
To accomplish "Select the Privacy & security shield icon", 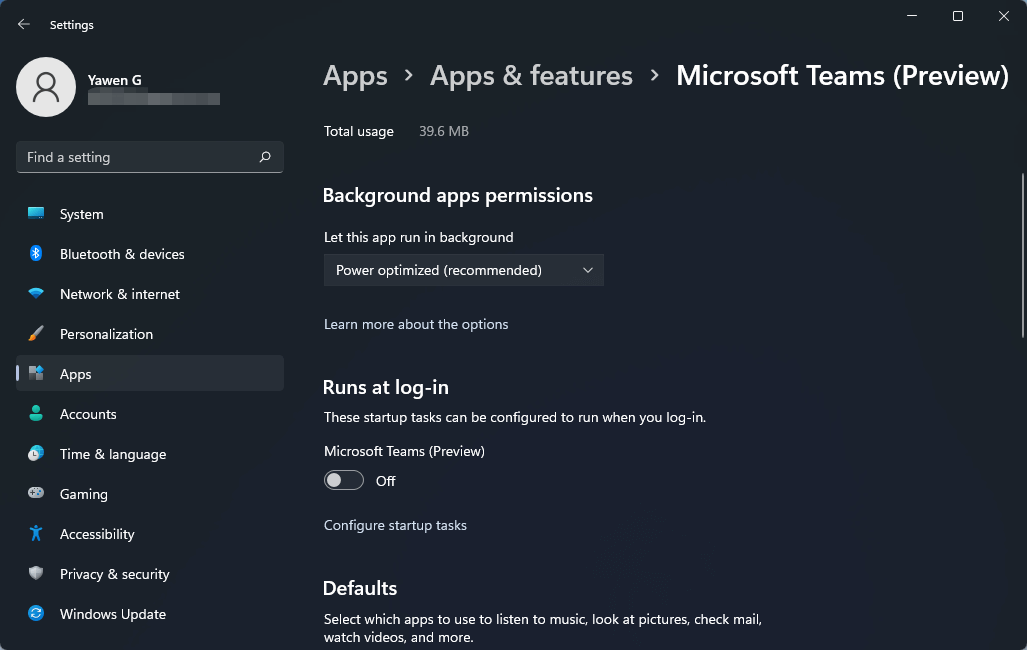I will [36, 573].
